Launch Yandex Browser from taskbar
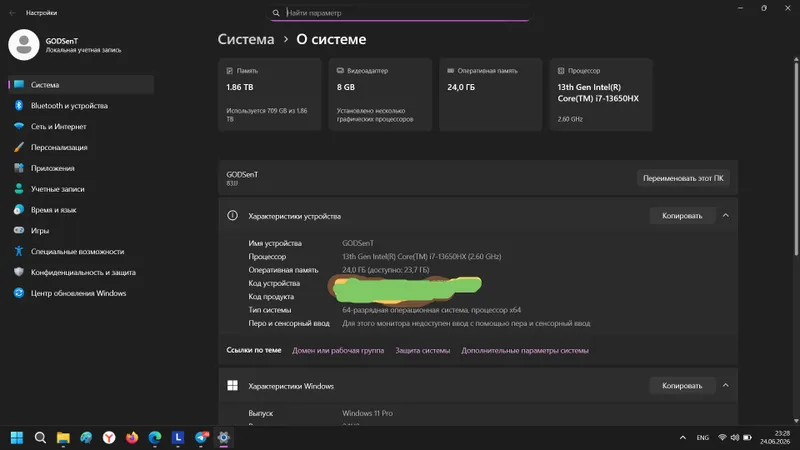 click(109, 438)
